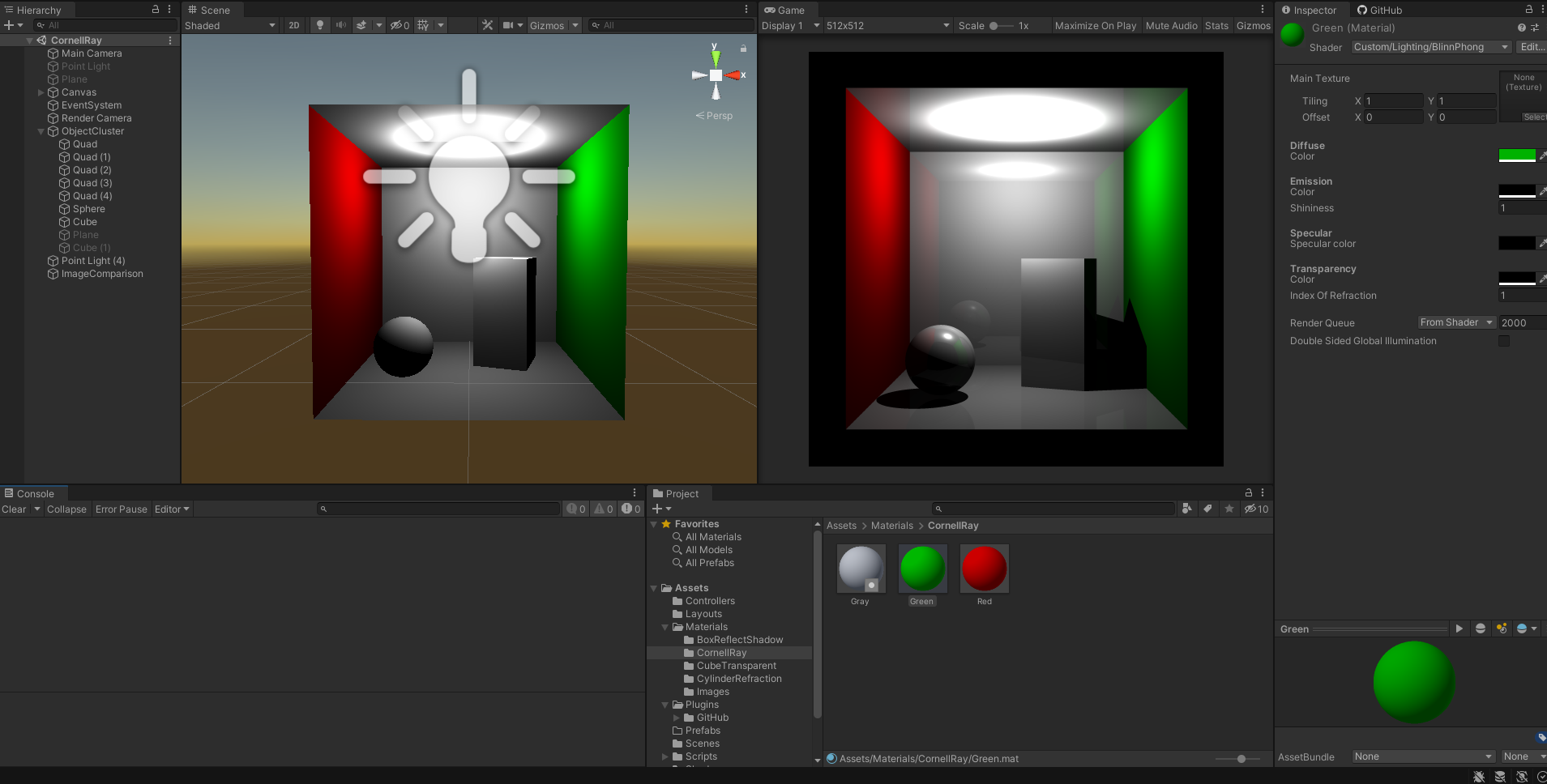Select the Red material thumbnail
This screenshot has height=784, width=1547.
pyautogui.click(x=983, y=569)
